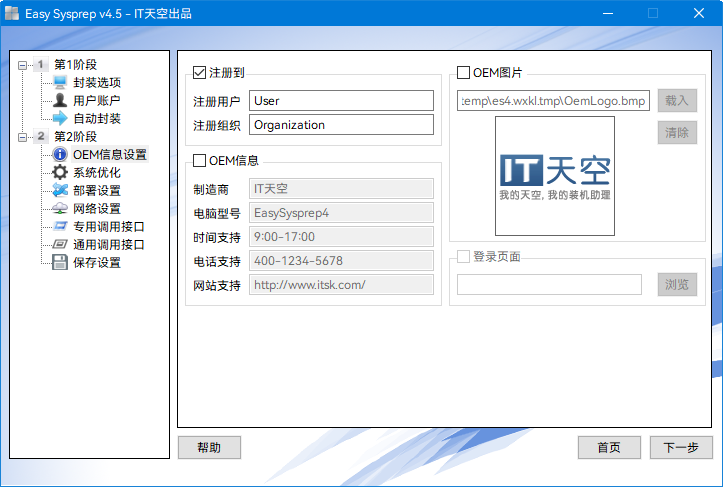Go to next step with 下一步
The image size is (723, 487).
[x=681, y=447]
